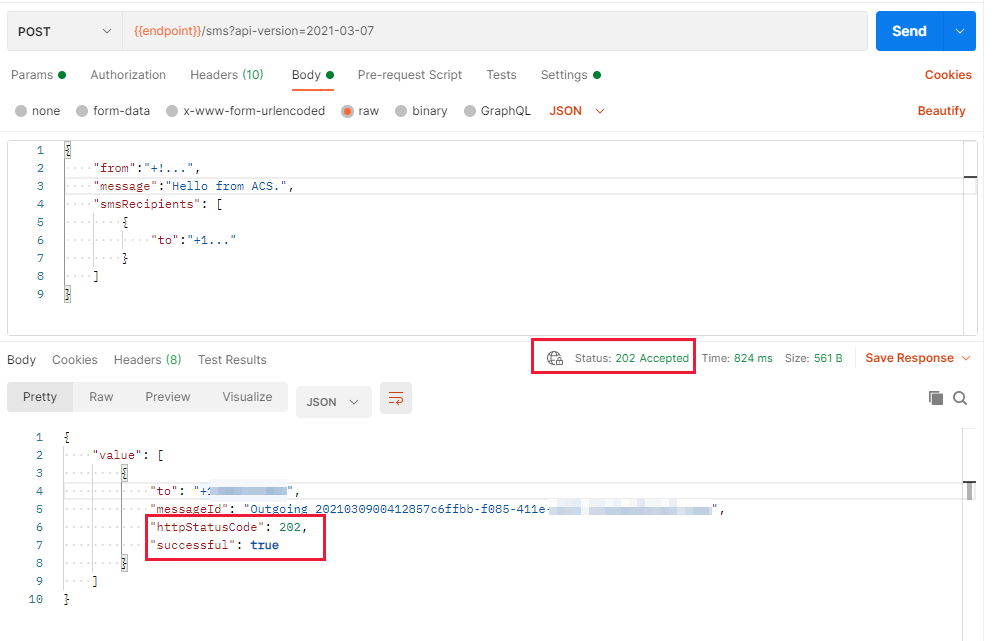Select the none body type radio

click(x=21, y=111)
